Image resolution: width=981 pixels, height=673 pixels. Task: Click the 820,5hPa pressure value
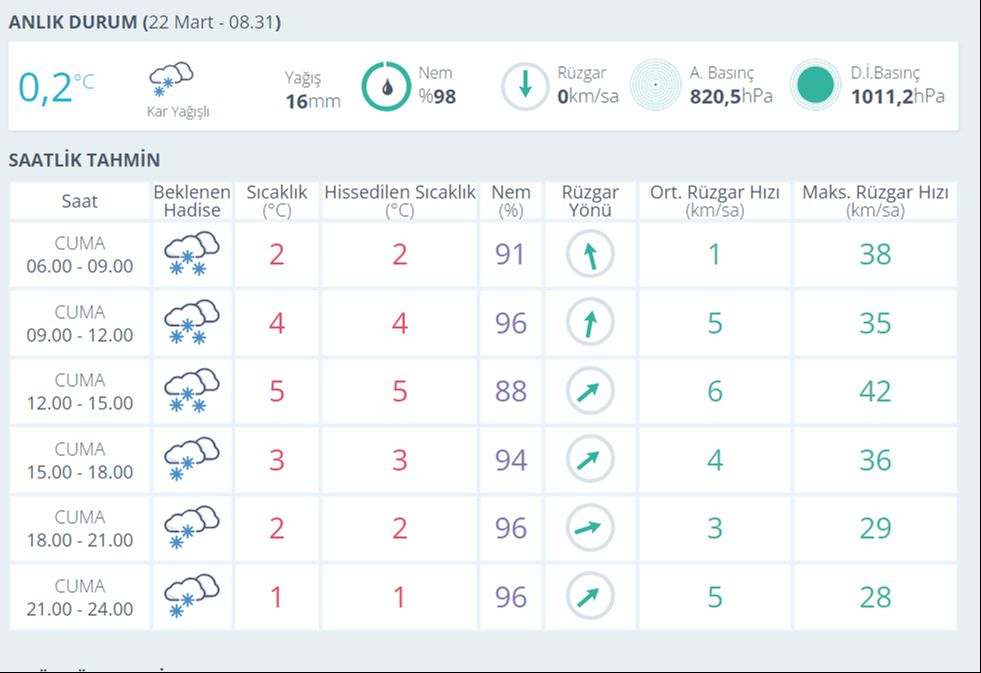coord(731,97)
